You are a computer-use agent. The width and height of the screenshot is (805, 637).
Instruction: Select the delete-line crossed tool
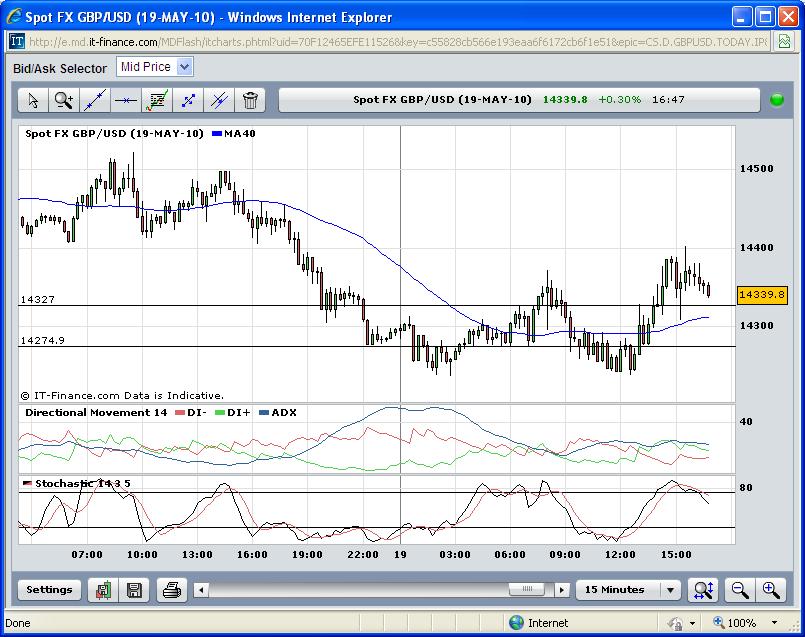click(219, 100)
